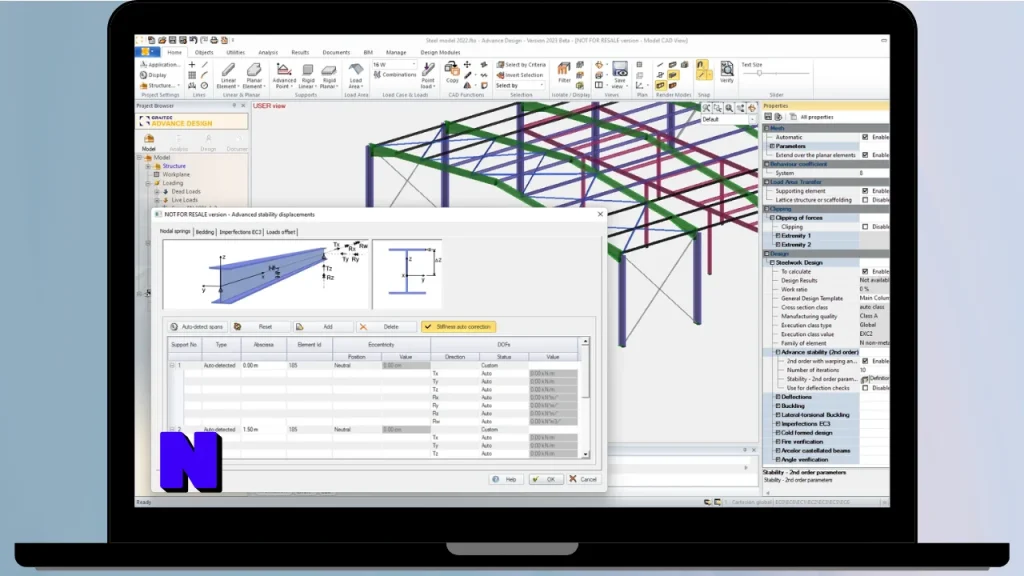The height and width of the screenshot is (576, 1024).
Task: Click the Abscissa cell showing 1.50 m
Action: click(x=263, y=430)
